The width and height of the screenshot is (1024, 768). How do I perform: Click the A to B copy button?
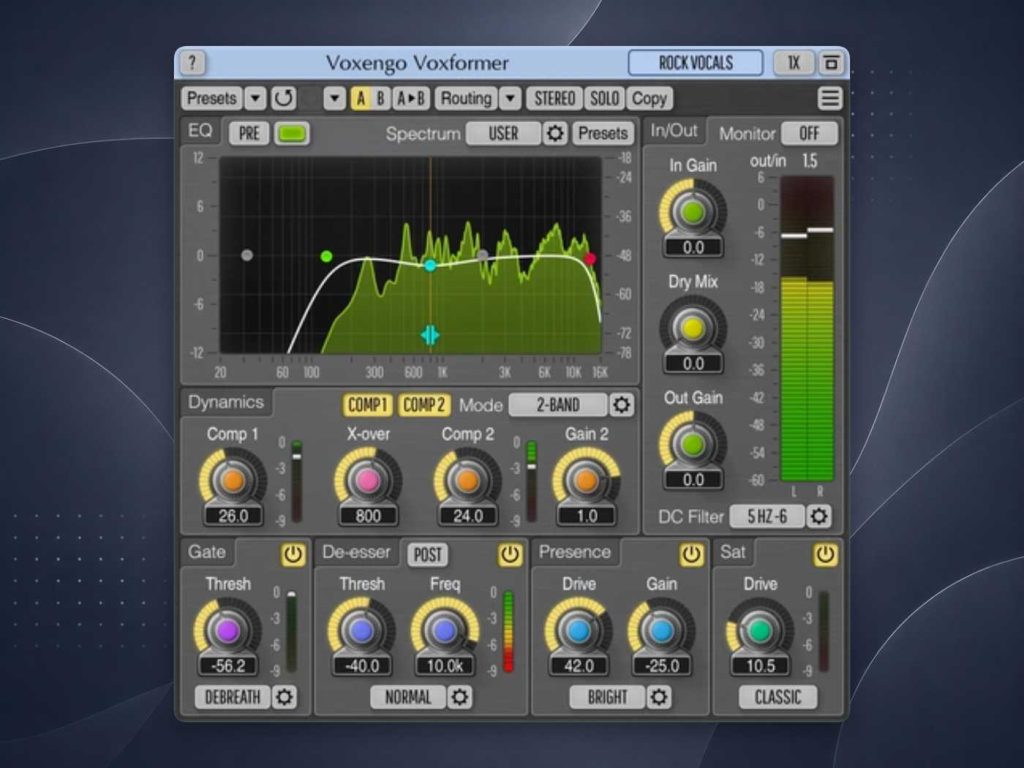pyautogui.click(x=411, y=99)
